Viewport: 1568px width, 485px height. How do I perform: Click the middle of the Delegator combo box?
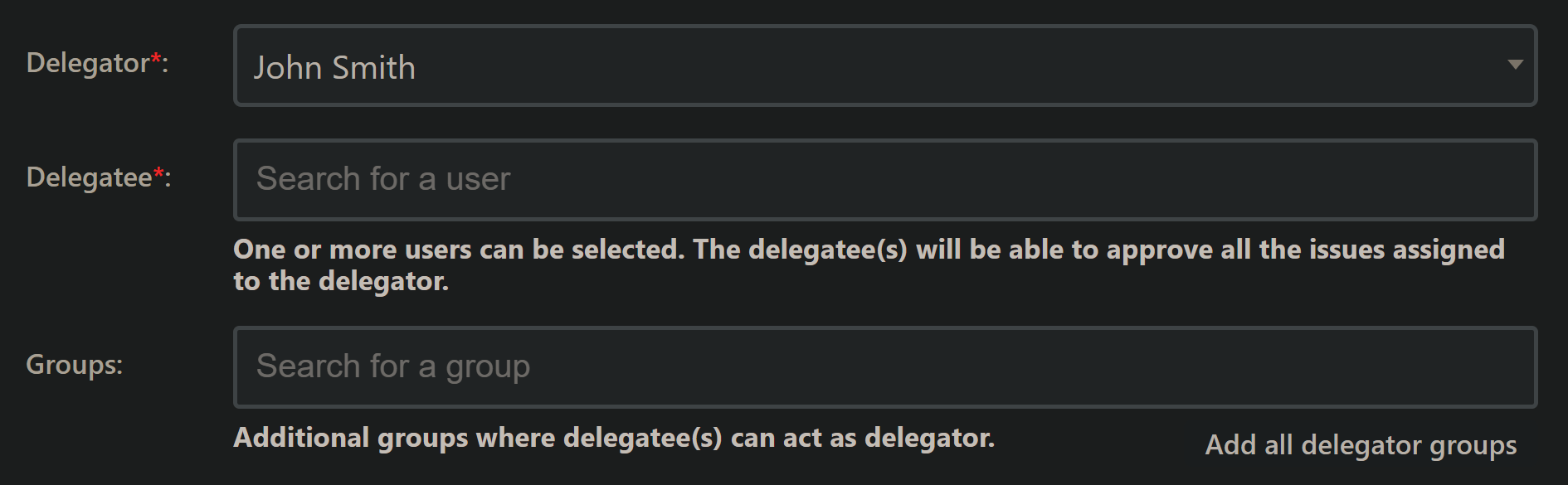(x=884, y=65)
